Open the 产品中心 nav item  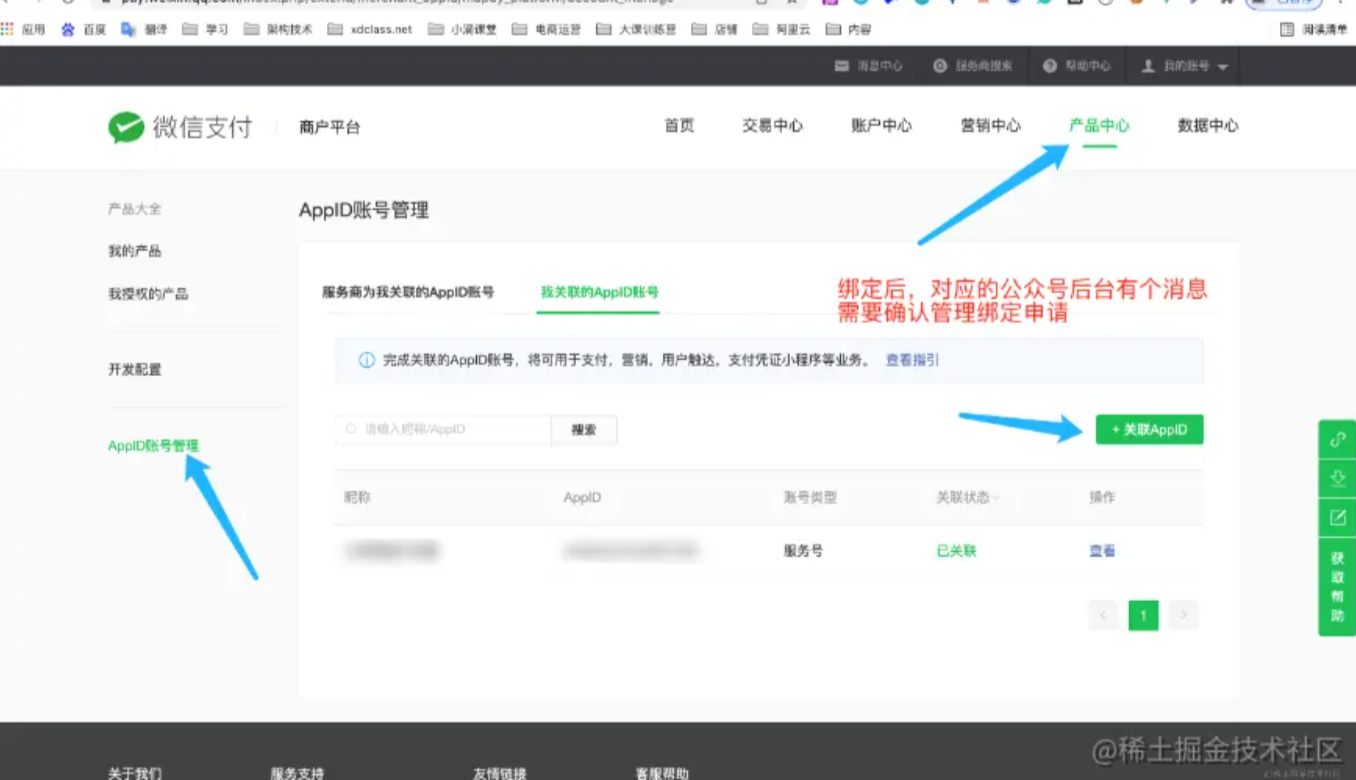pos(1099,126)
